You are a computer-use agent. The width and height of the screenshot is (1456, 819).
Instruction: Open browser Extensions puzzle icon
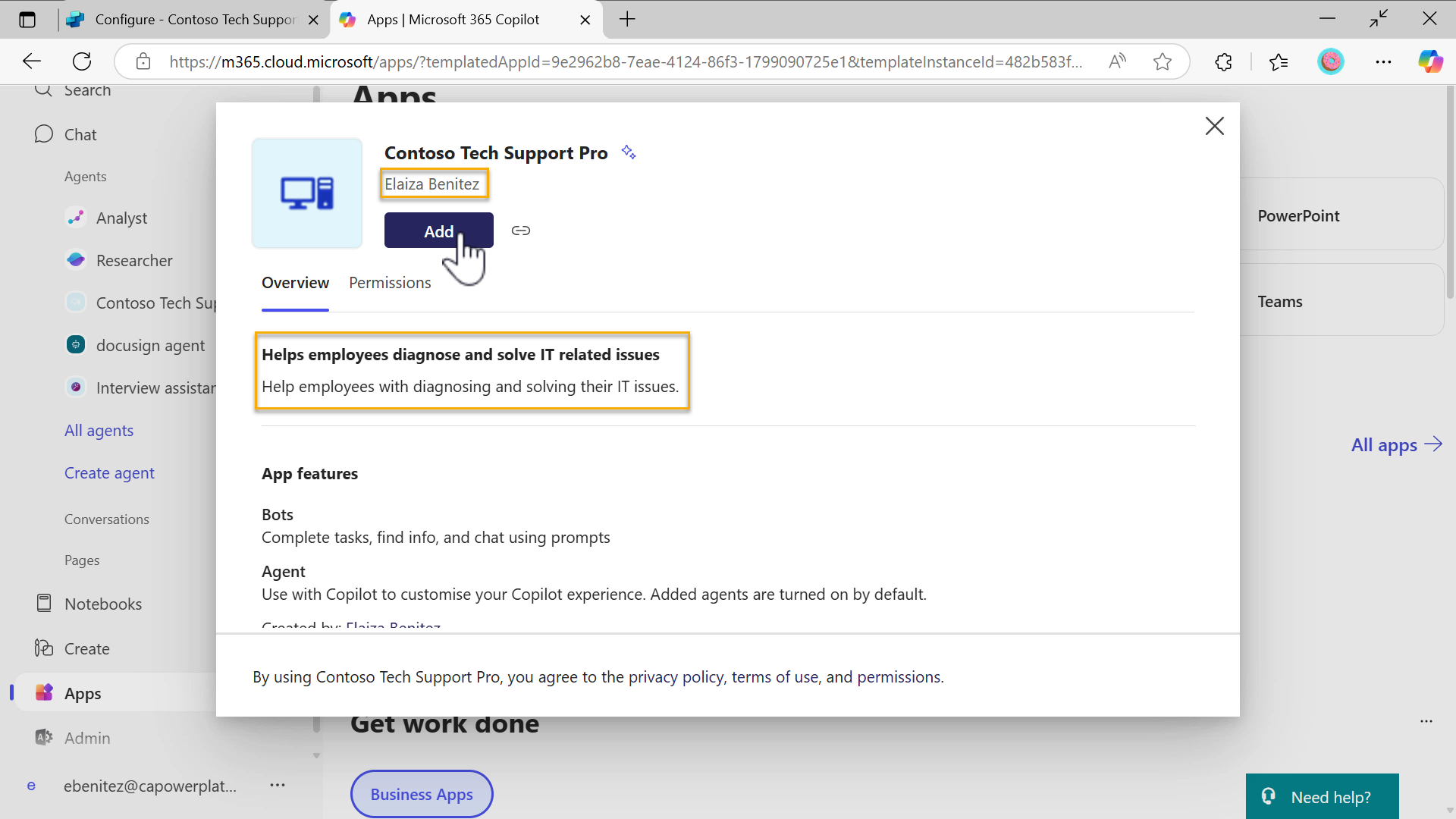pyautogui.click(x=1223, y=61)
